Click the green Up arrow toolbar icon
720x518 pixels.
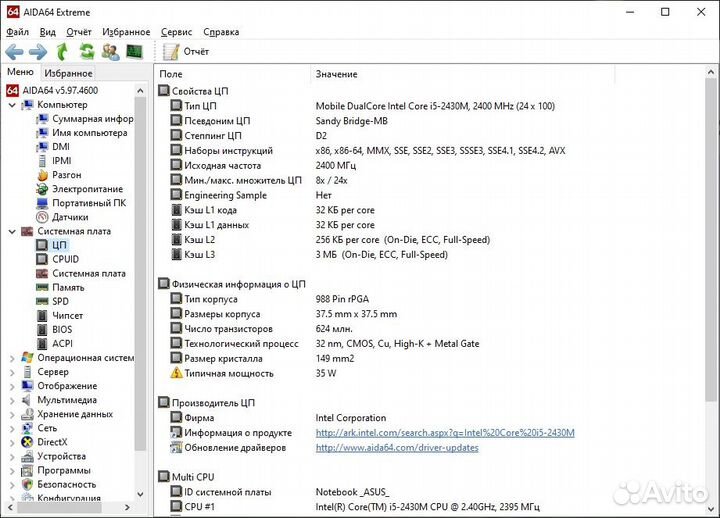pyautogui.click(x=62, y=51)
